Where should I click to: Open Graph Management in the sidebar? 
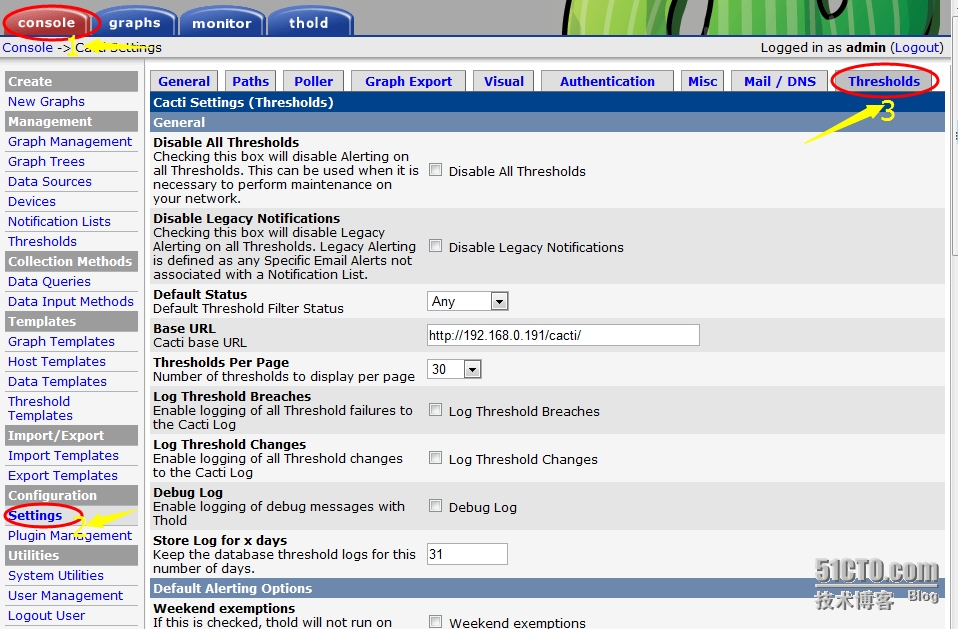pos(70,142)
